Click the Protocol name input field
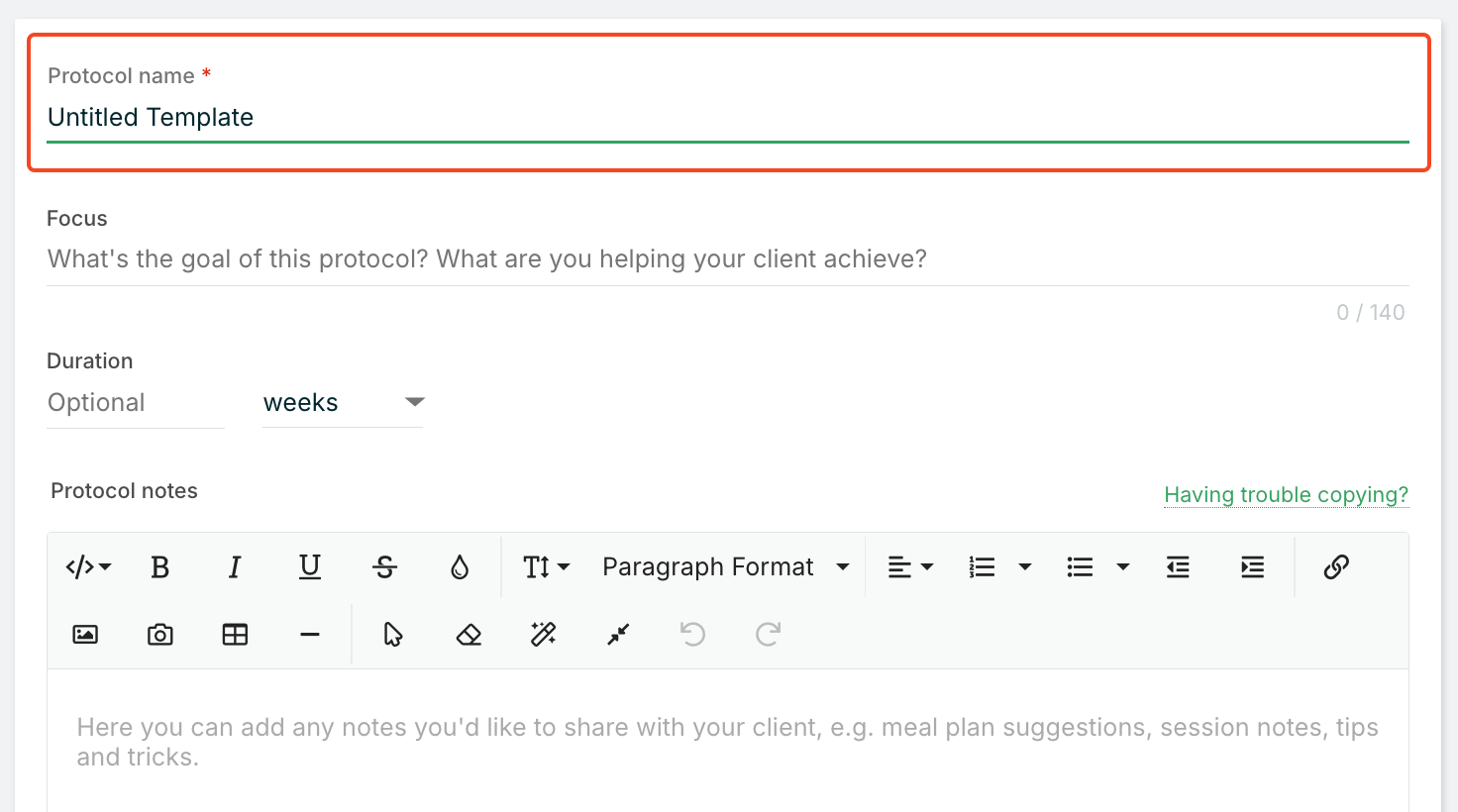The width and height of the screenshot is (1458, 812). (x=727, y=118)
